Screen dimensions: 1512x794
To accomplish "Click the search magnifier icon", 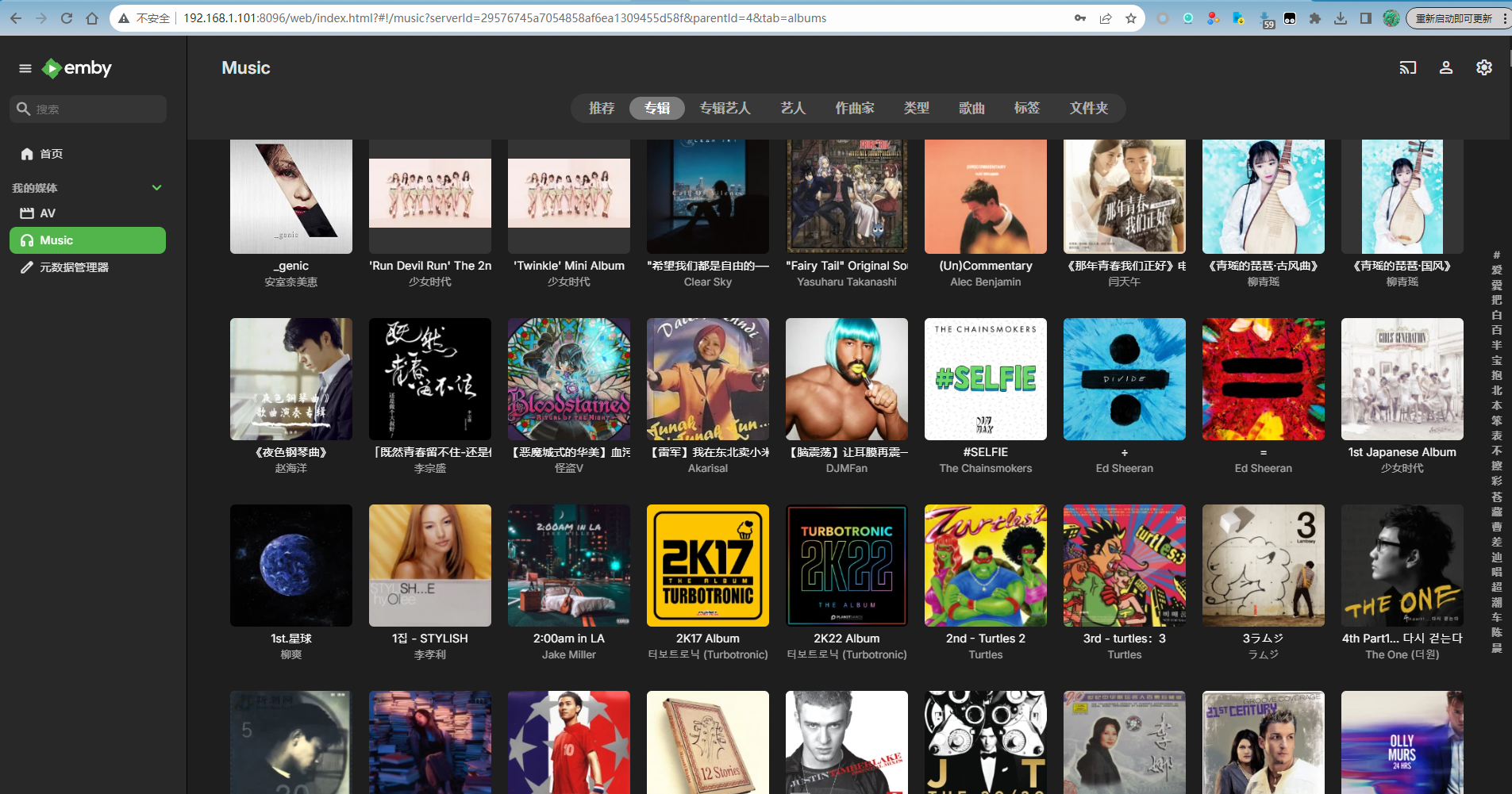I will pos(23,109).
